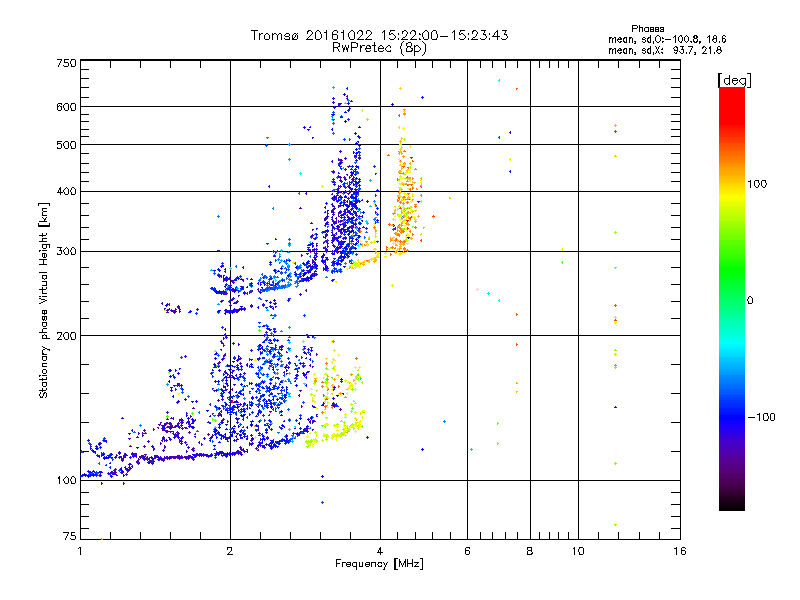Viewport: 800px width, 600px height.
Task: Click the '2' x-axis tick label
Action: pyautogui.click(x=230, y=551)
